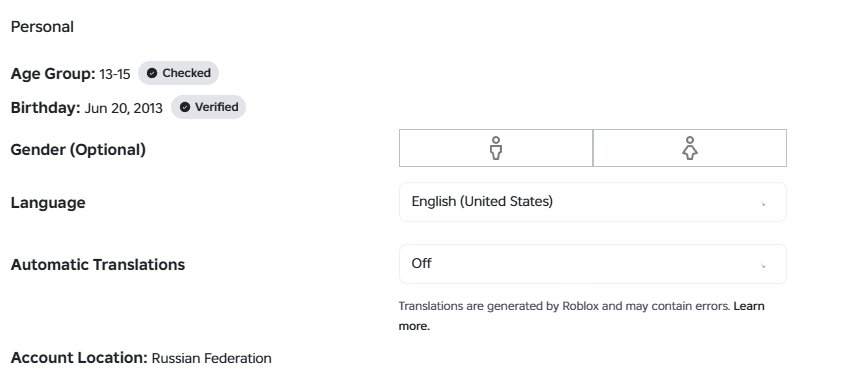Viewport: 848px width, 388px height.
Task: Click the Personal section heading
Action: tap(42, 27)
